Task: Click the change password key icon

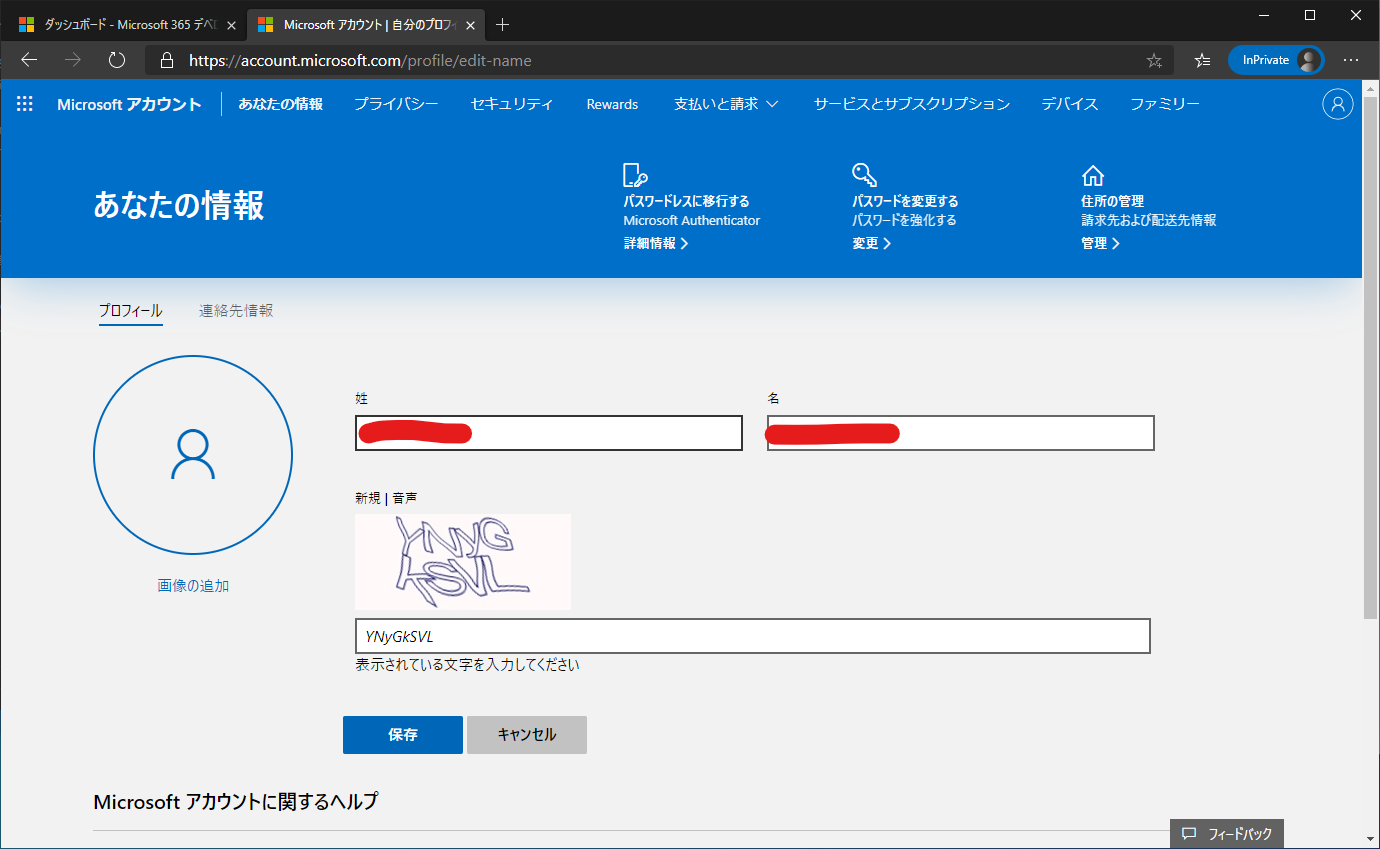Action: point(864,176)
